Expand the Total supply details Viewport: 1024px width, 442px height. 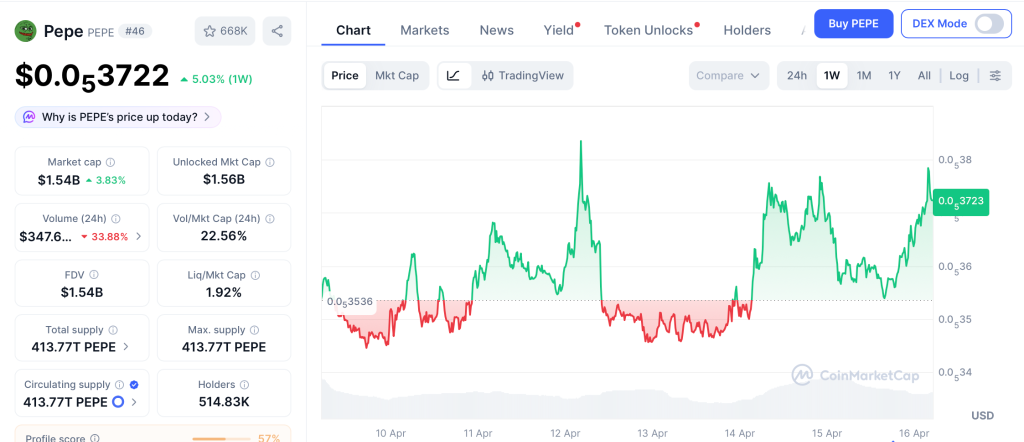126,347
